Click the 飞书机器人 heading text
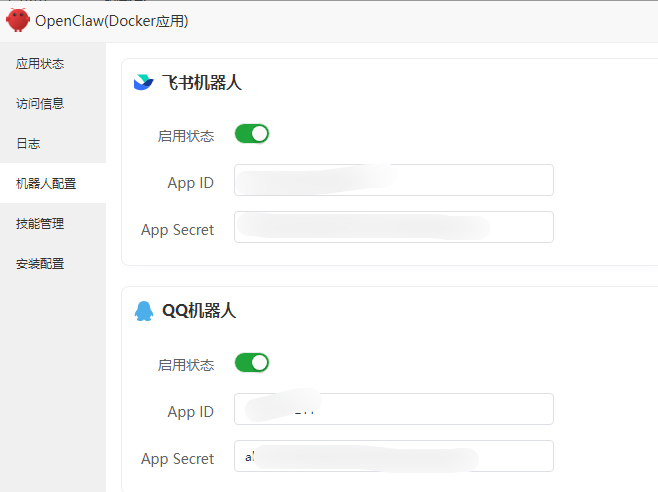Viewport: 658px width, 492px height. tap(202, 82)
